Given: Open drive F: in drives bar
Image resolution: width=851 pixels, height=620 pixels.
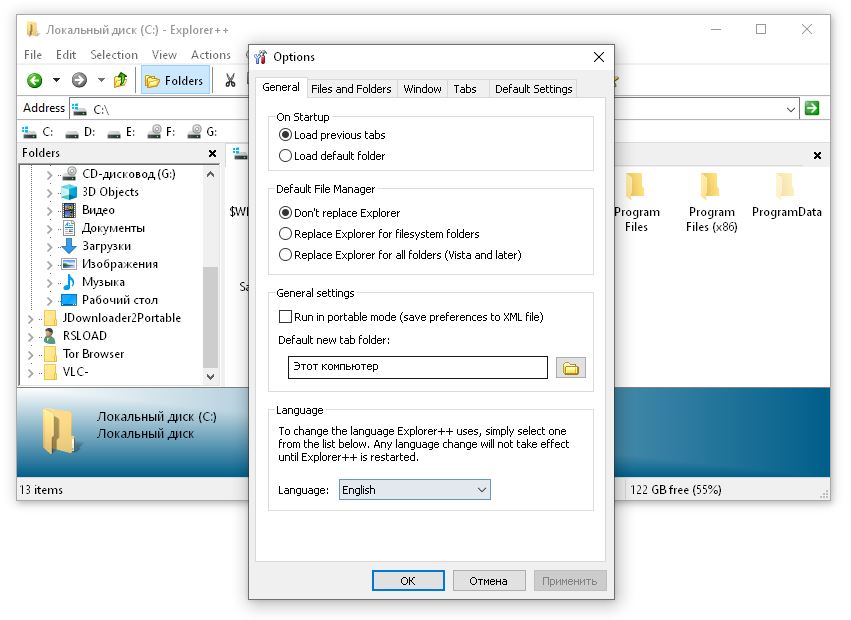Looking at the screenshot, I should [x=162, y=131].
